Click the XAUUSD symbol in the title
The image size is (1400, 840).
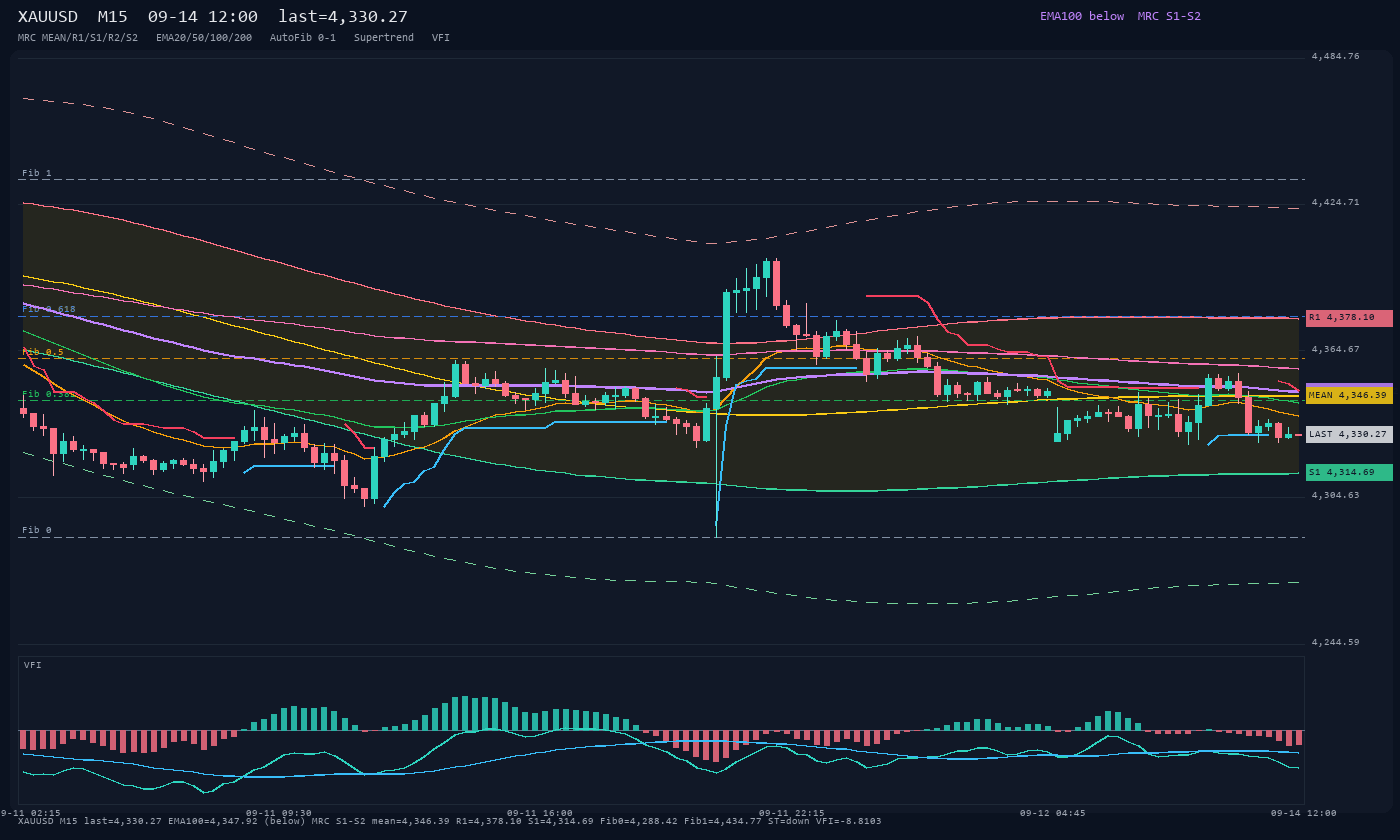48,17
